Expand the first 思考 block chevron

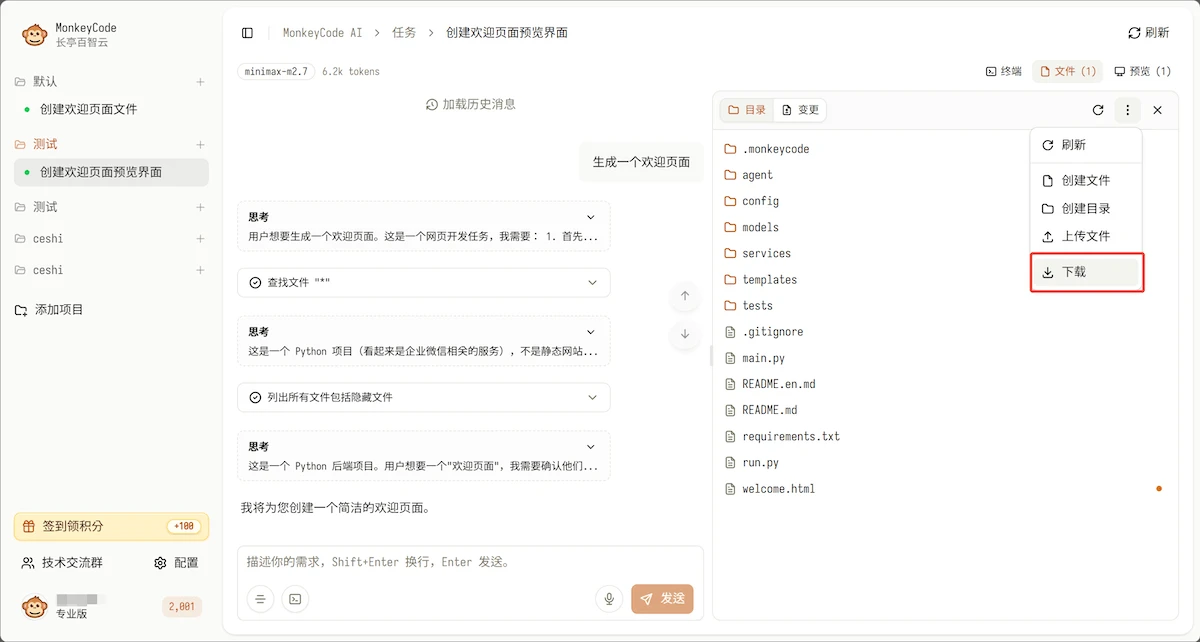[591, 217]
